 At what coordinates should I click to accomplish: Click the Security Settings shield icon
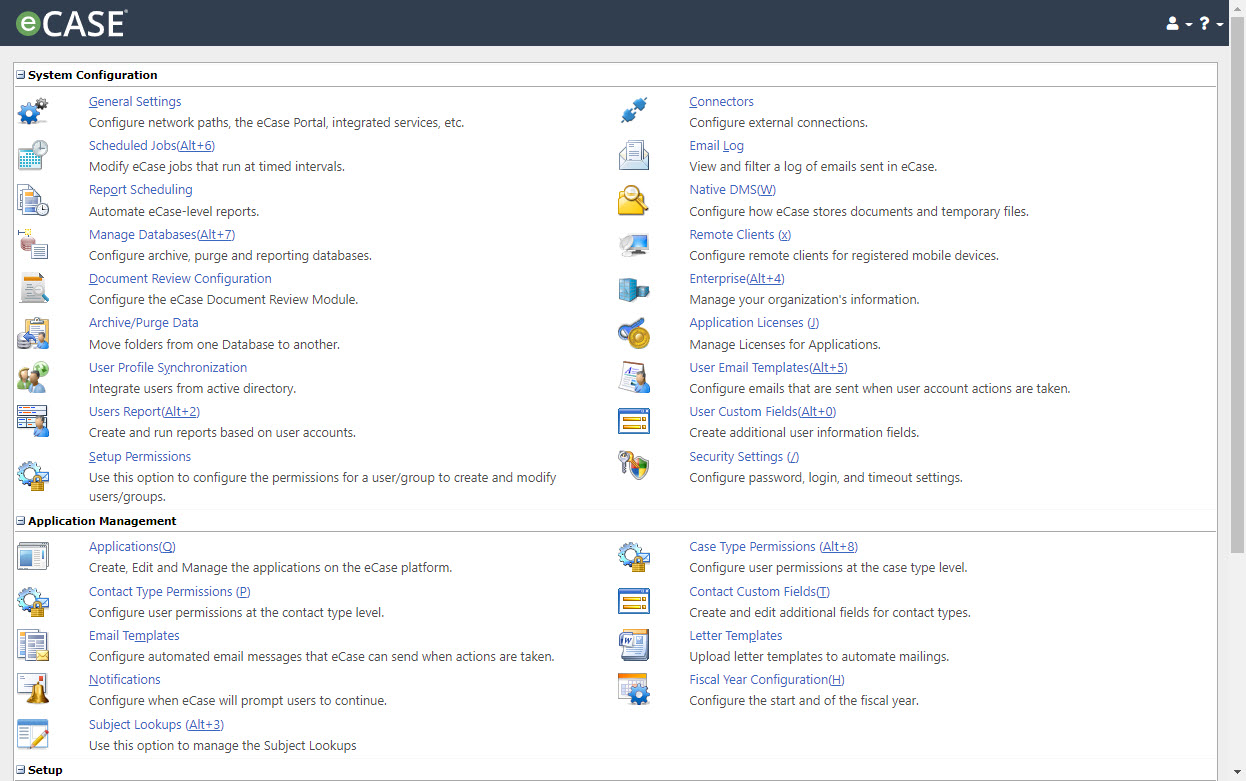pyautogui.click(x=634, y=466)
